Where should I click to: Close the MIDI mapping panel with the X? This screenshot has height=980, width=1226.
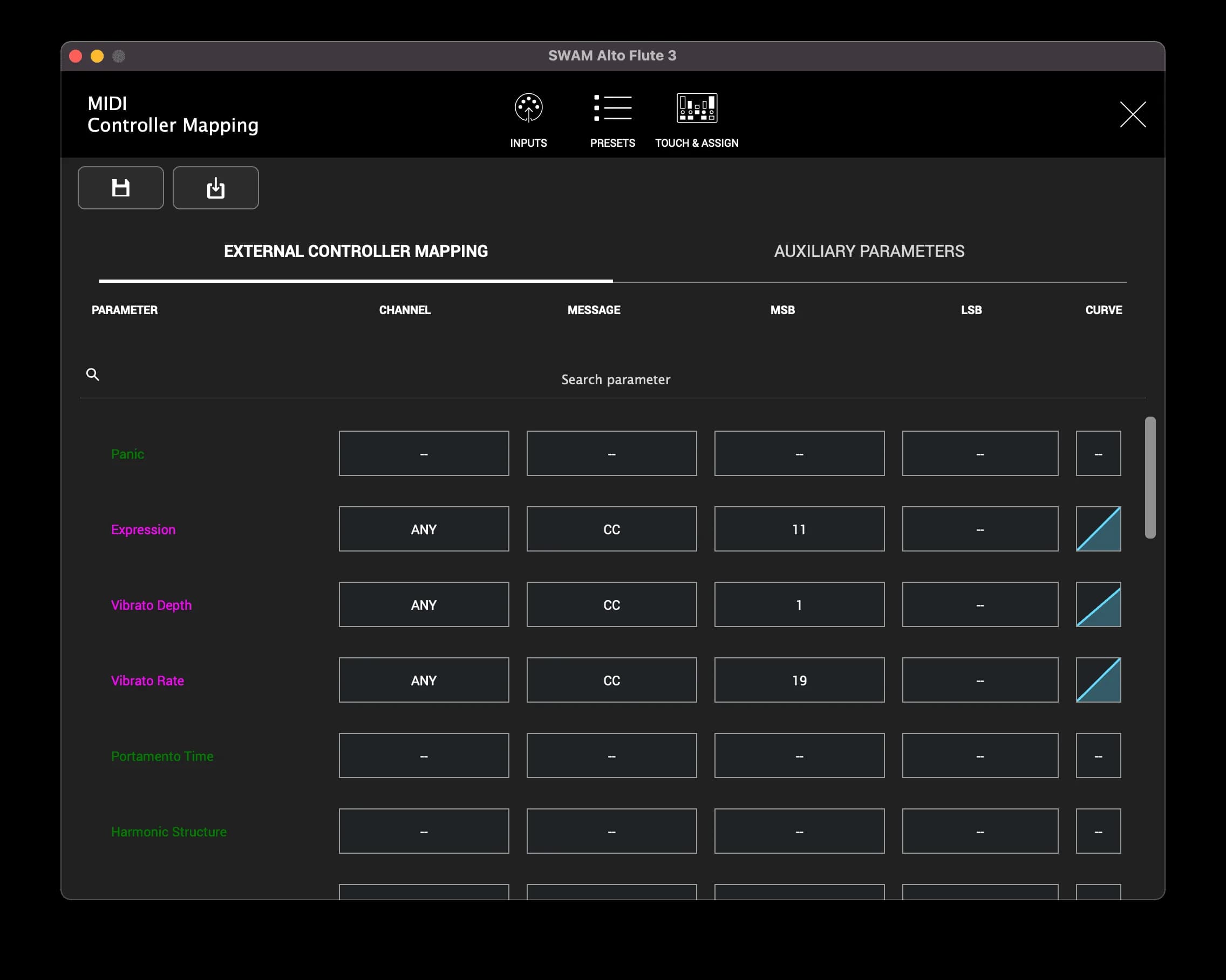click(x=1133, y=114)
